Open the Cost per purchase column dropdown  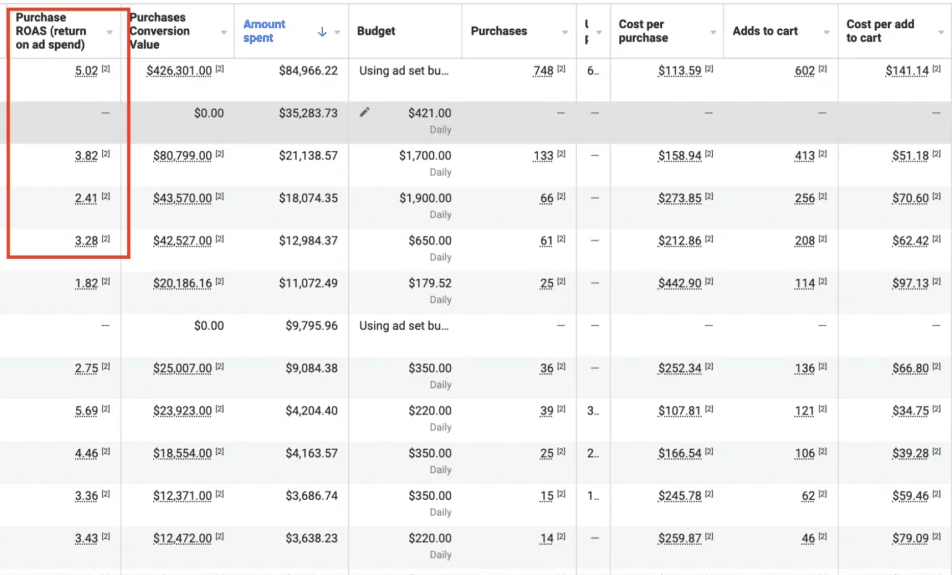click(714, 32)
